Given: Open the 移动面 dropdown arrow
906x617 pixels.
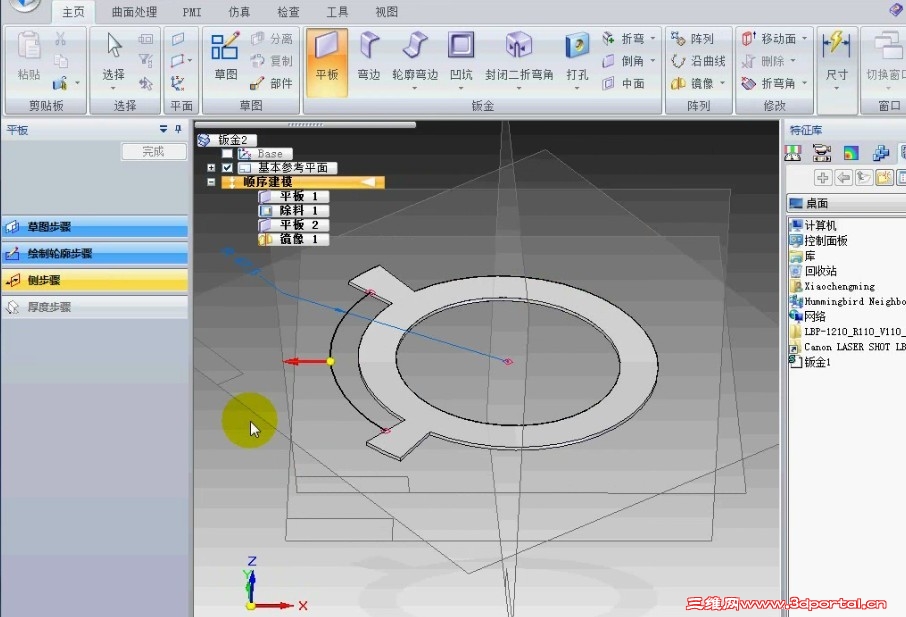Looking at the screenshot, I should [x=804, y=39].
